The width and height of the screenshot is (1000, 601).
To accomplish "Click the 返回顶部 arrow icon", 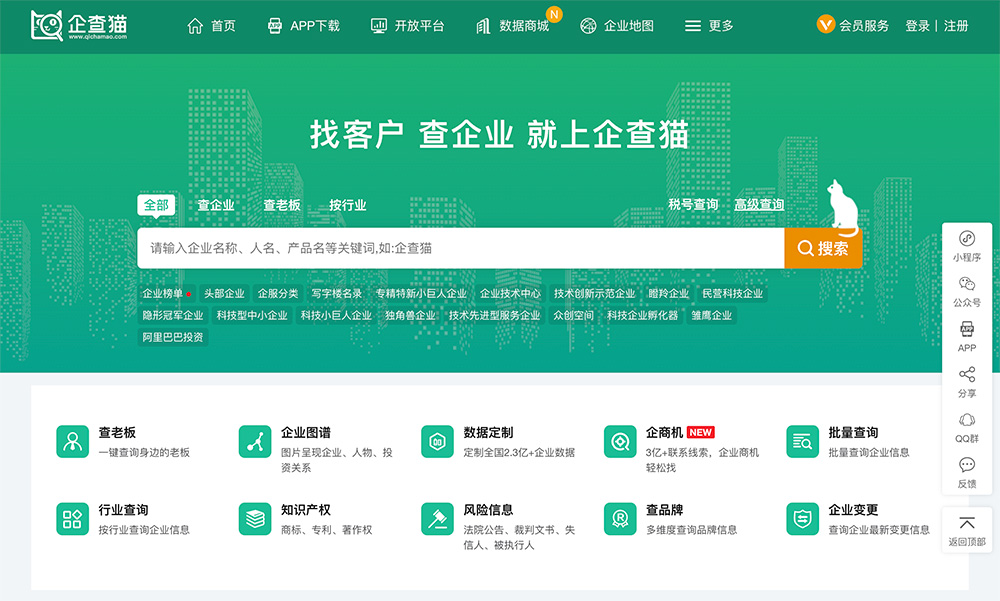I will 967,523.
